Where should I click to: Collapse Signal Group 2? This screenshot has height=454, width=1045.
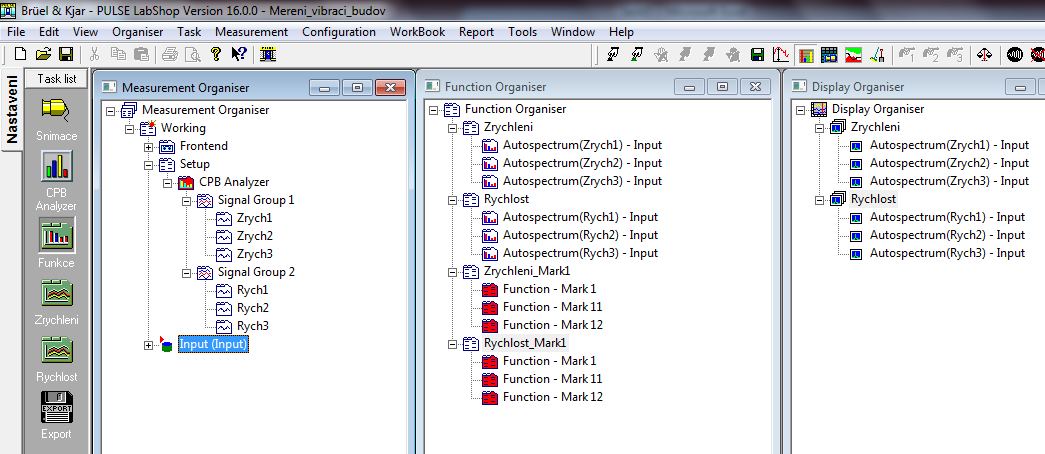click(x=186, y=272)
